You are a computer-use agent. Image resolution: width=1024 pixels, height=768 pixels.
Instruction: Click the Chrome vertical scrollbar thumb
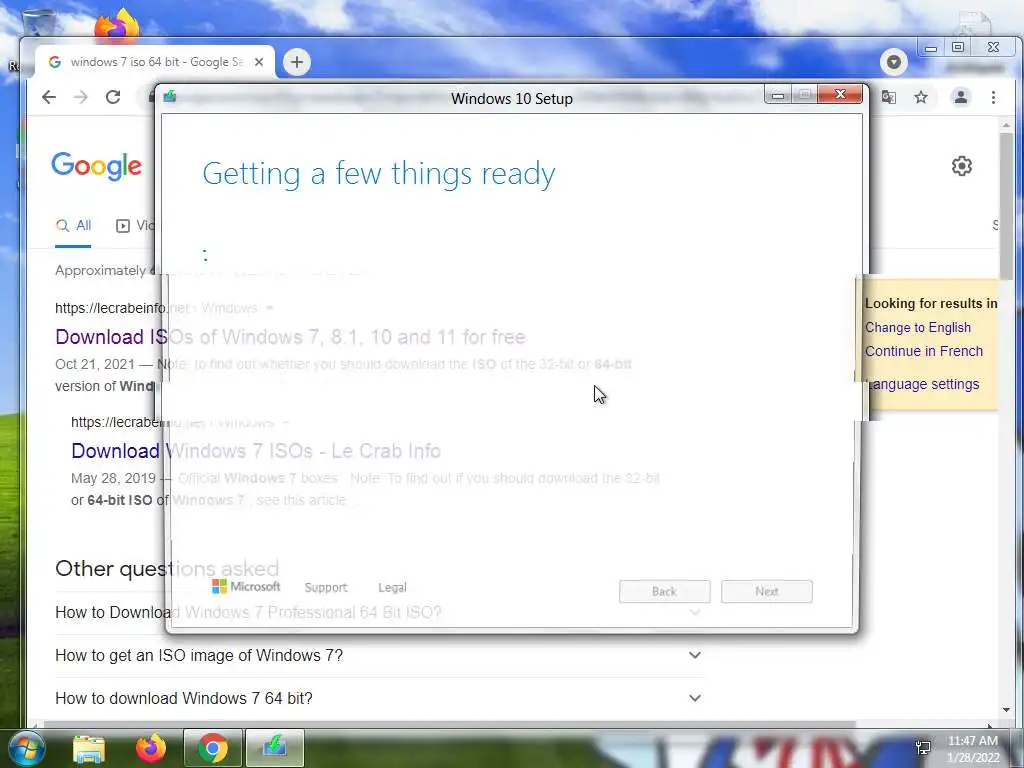tap(1006, 206)
